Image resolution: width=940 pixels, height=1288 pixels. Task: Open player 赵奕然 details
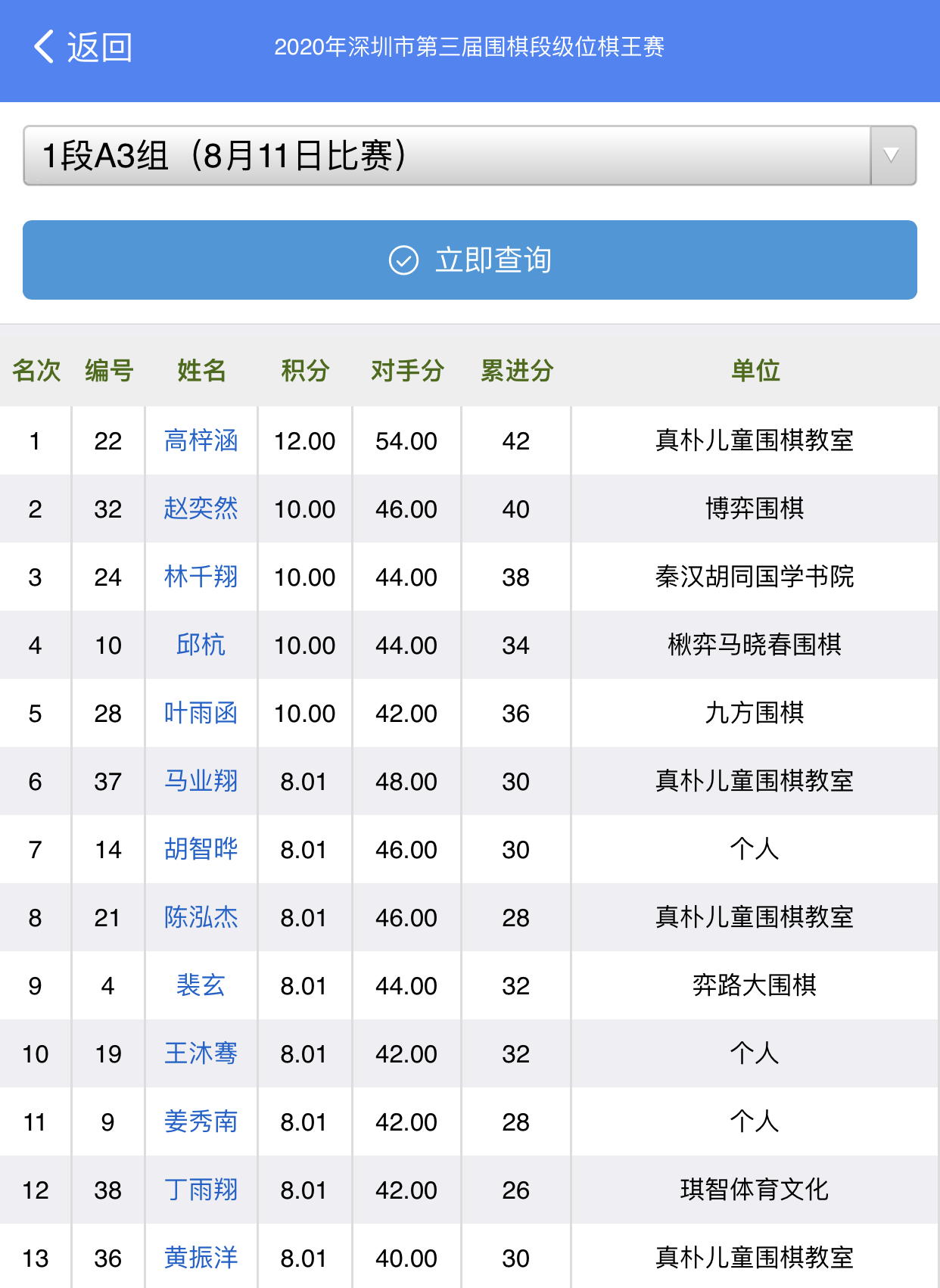click(x=201, y=509)
